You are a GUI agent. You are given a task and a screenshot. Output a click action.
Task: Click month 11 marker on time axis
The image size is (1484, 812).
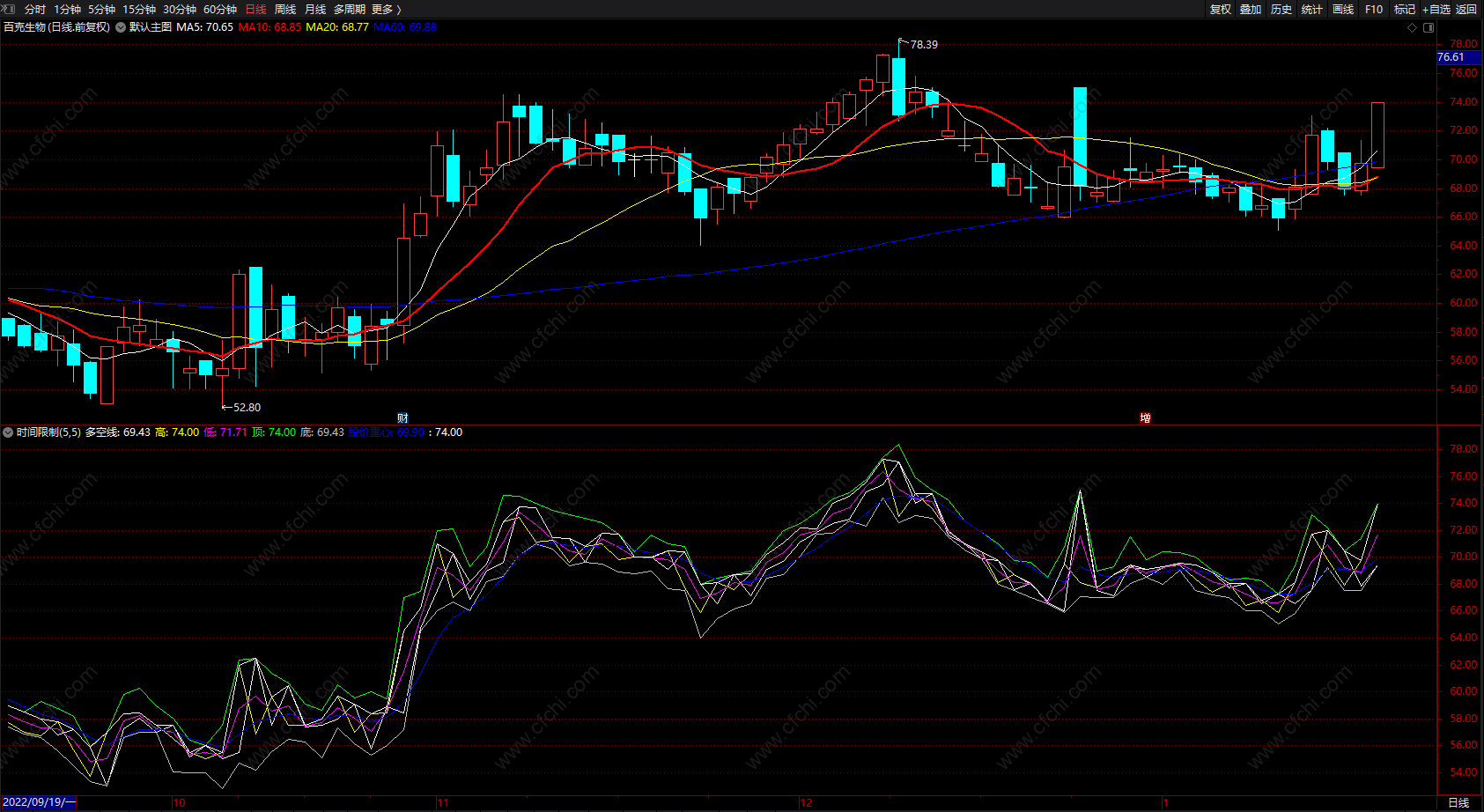pos(443,803)
